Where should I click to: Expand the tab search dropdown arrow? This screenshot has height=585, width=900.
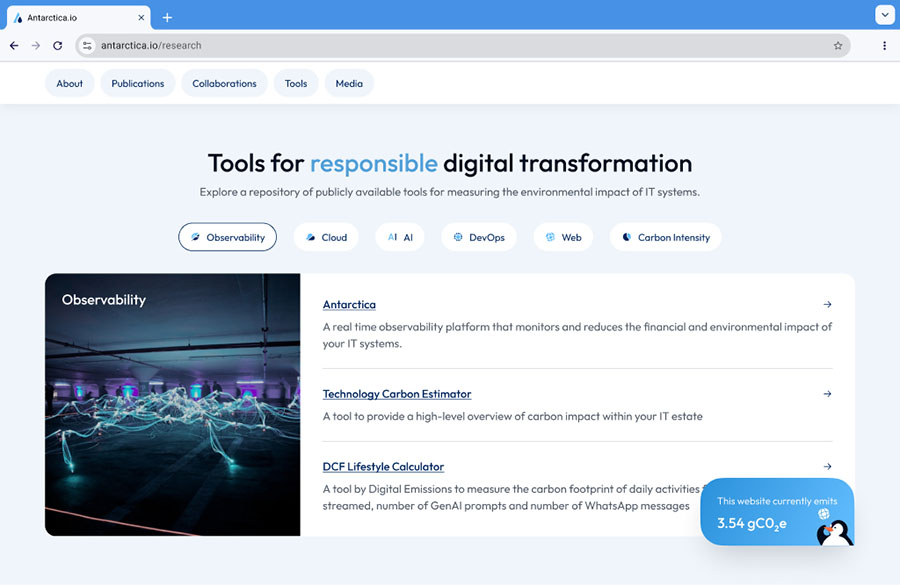[885, 15]
